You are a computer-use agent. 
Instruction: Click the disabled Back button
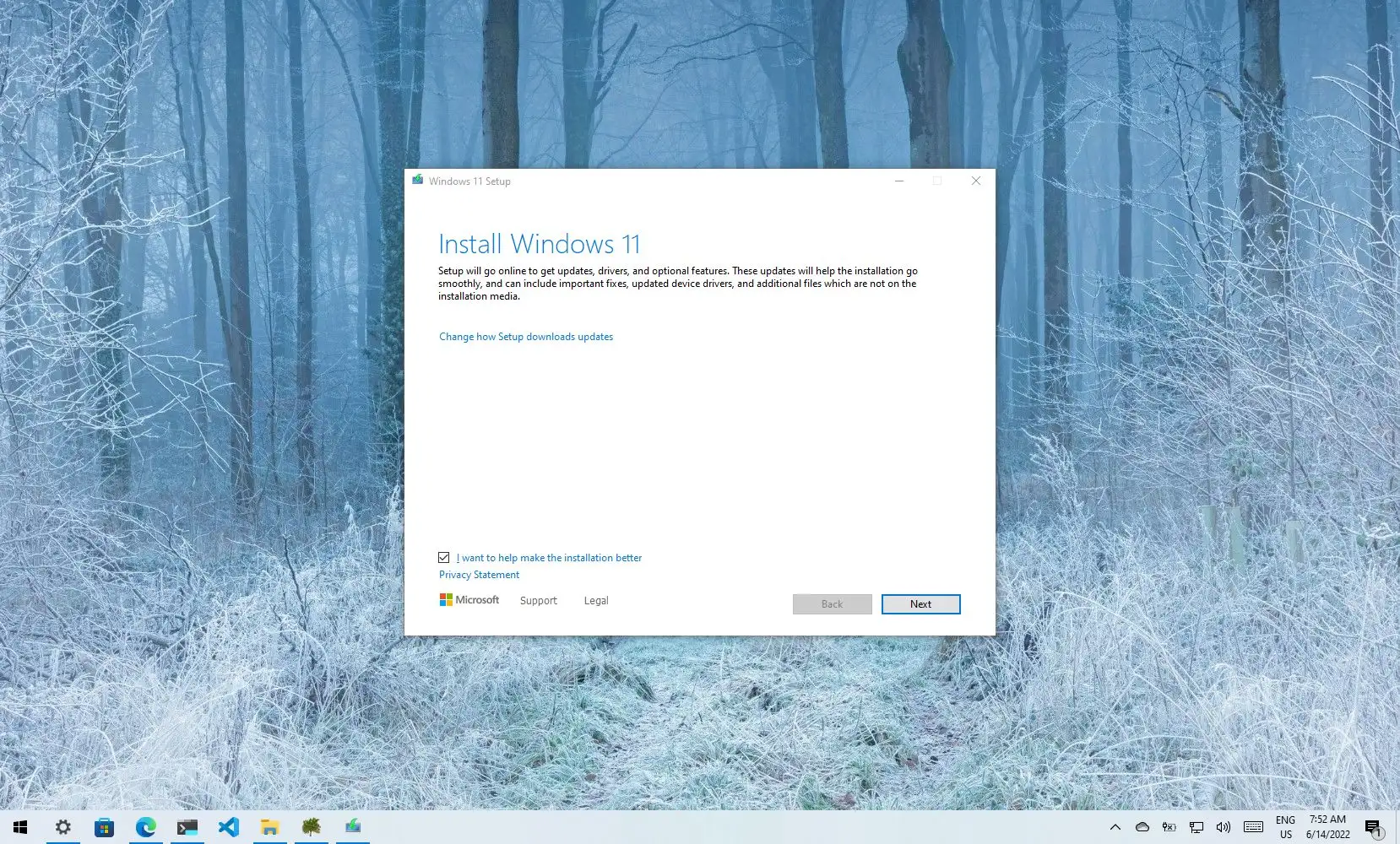[832, 604]
